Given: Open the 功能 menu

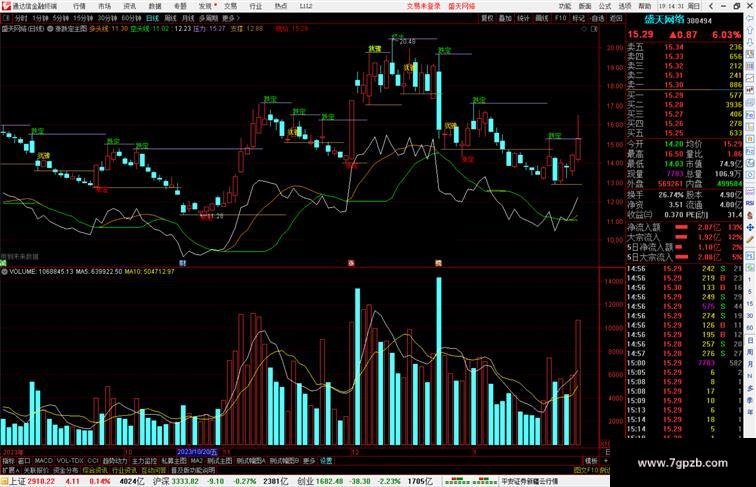Looking at the screenshot, I should [x=565, y=6].
